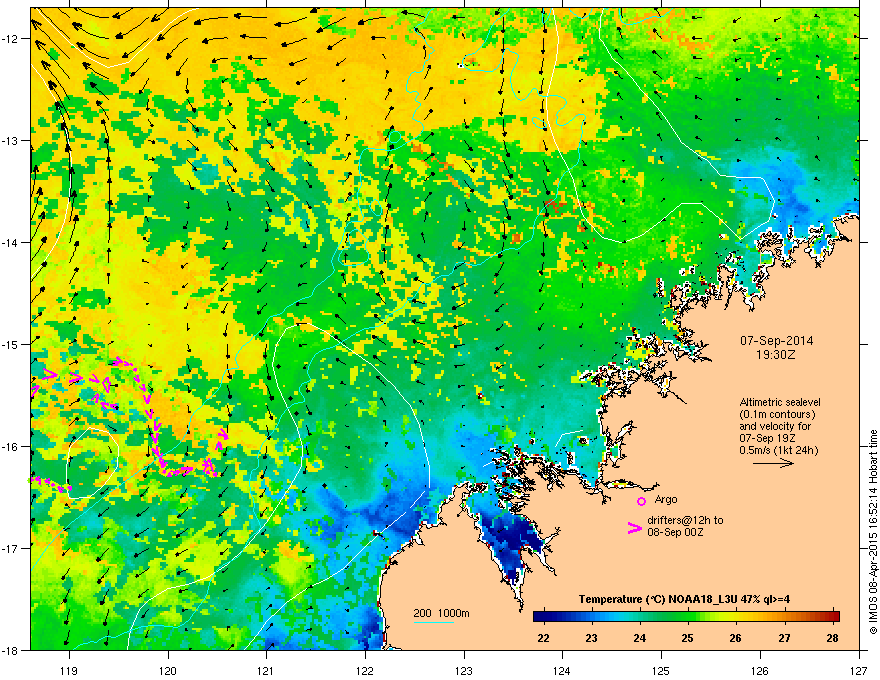
Task: Click the longitude axis label 120
Action: tap(168, 670)
